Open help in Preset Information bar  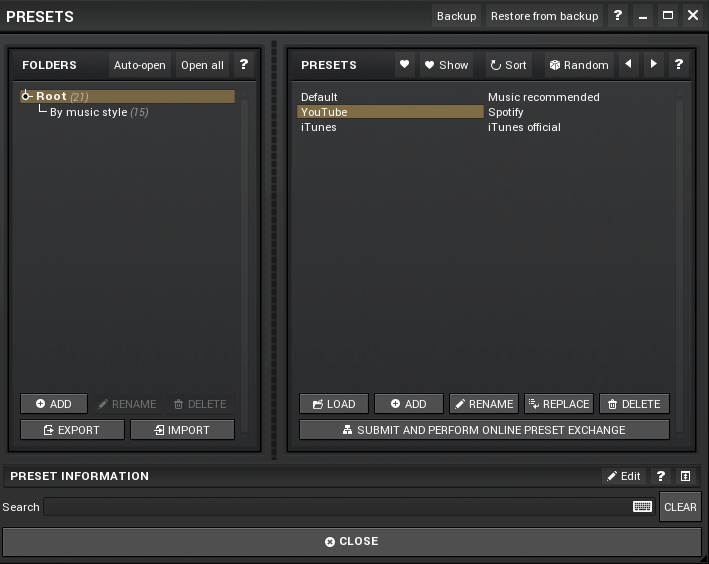click(x=661, y=476)
